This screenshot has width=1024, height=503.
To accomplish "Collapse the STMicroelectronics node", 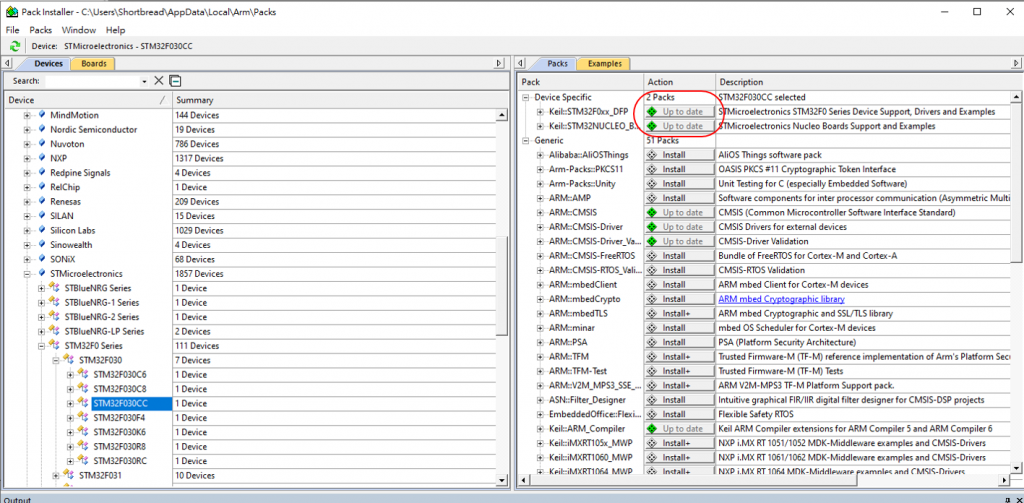I will 27,274.
